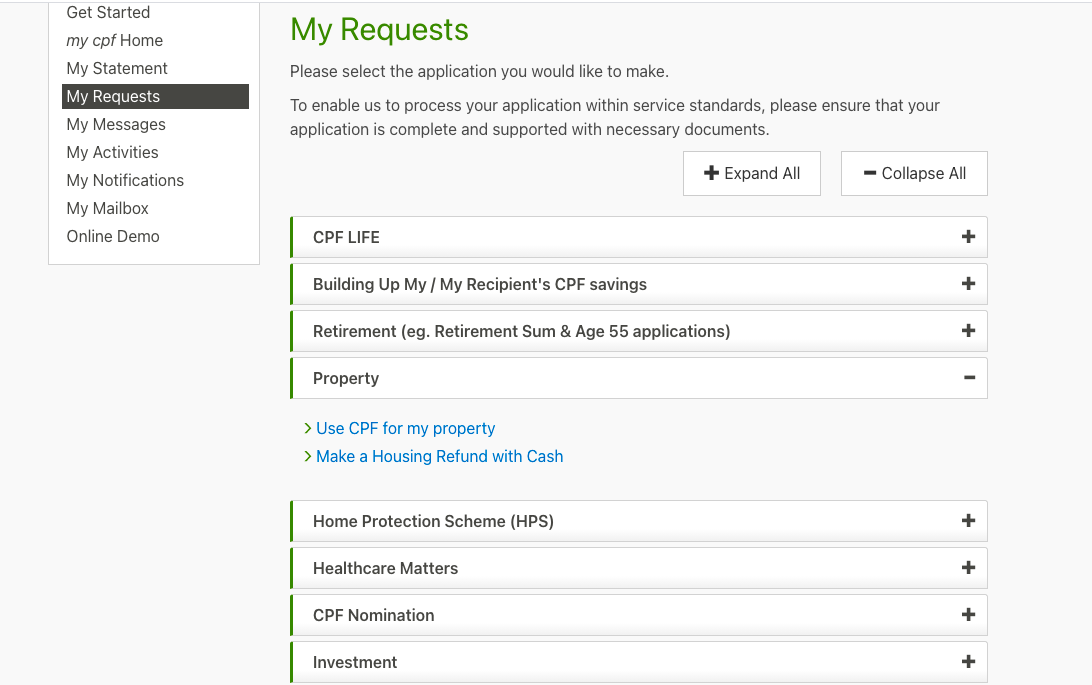
Task: Click the 'Please select the application' instruction text
Action: point(479,71)
